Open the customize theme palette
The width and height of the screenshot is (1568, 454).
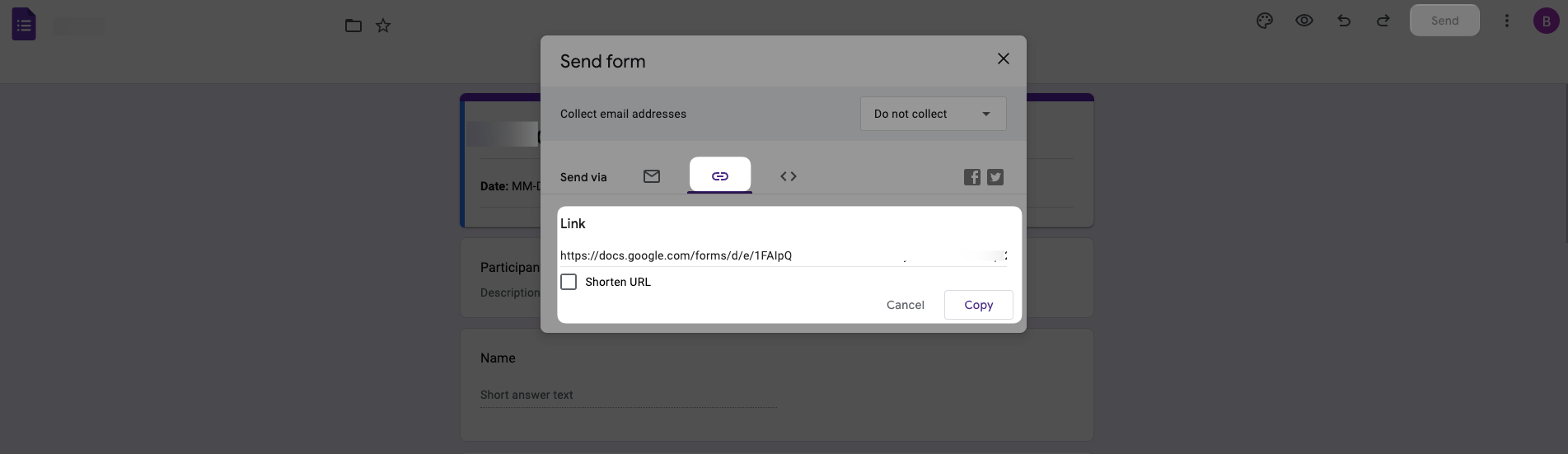[x=1265, y=21]
